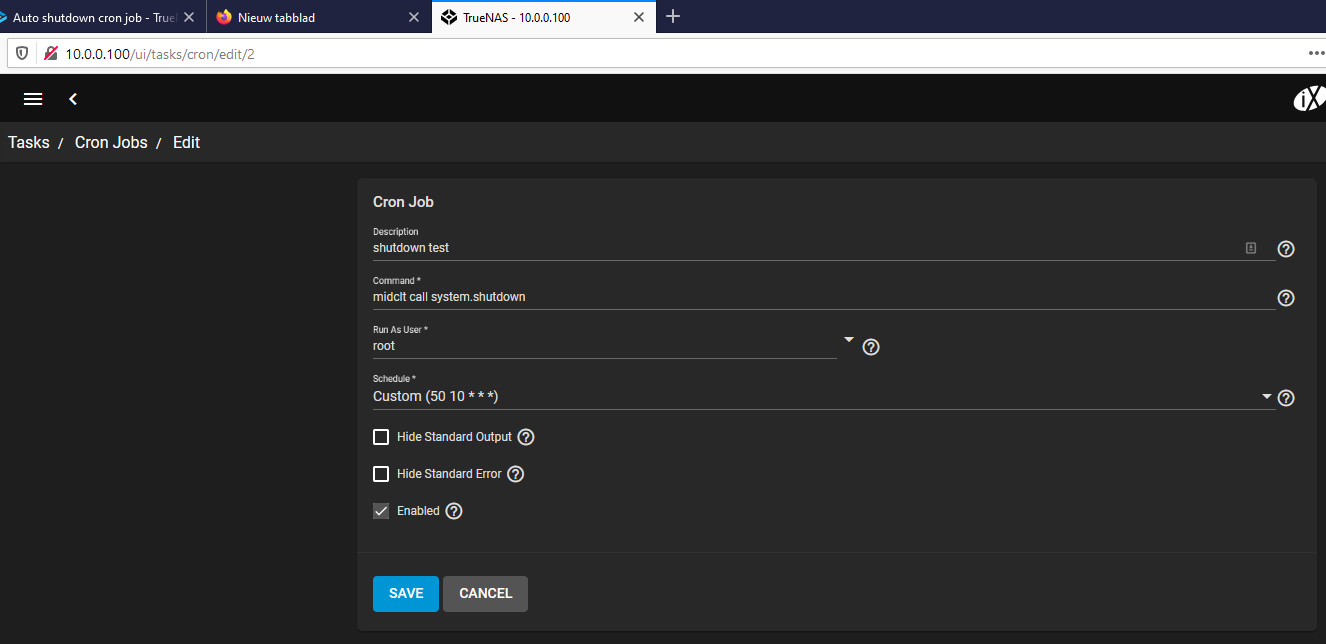
Task: Open help for Schedule field
Action: click(1286, 398)
